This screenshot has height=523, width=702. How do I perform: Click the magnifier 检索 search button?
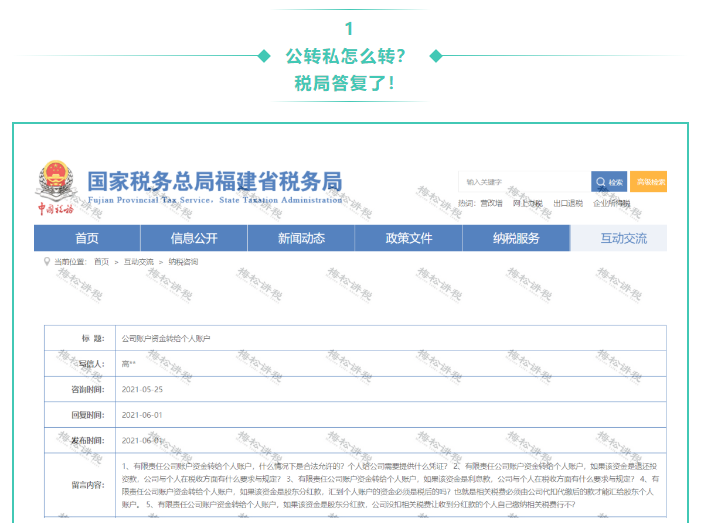tap(608, 182)
